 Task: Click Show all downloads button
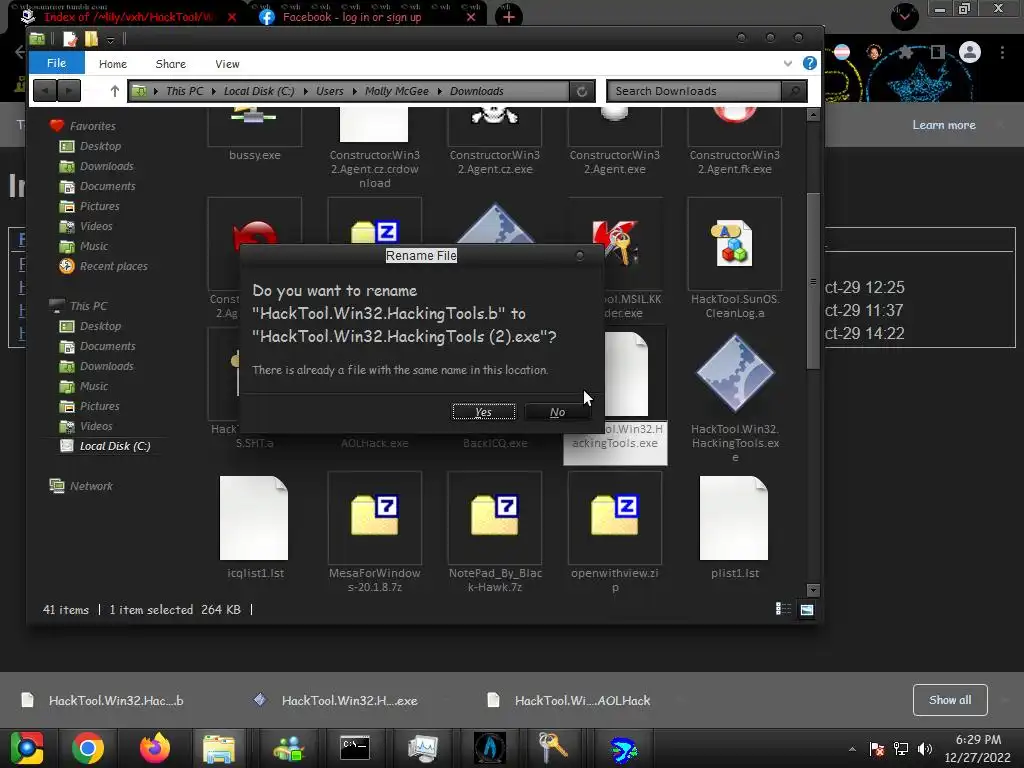click(x=950, y=700)
